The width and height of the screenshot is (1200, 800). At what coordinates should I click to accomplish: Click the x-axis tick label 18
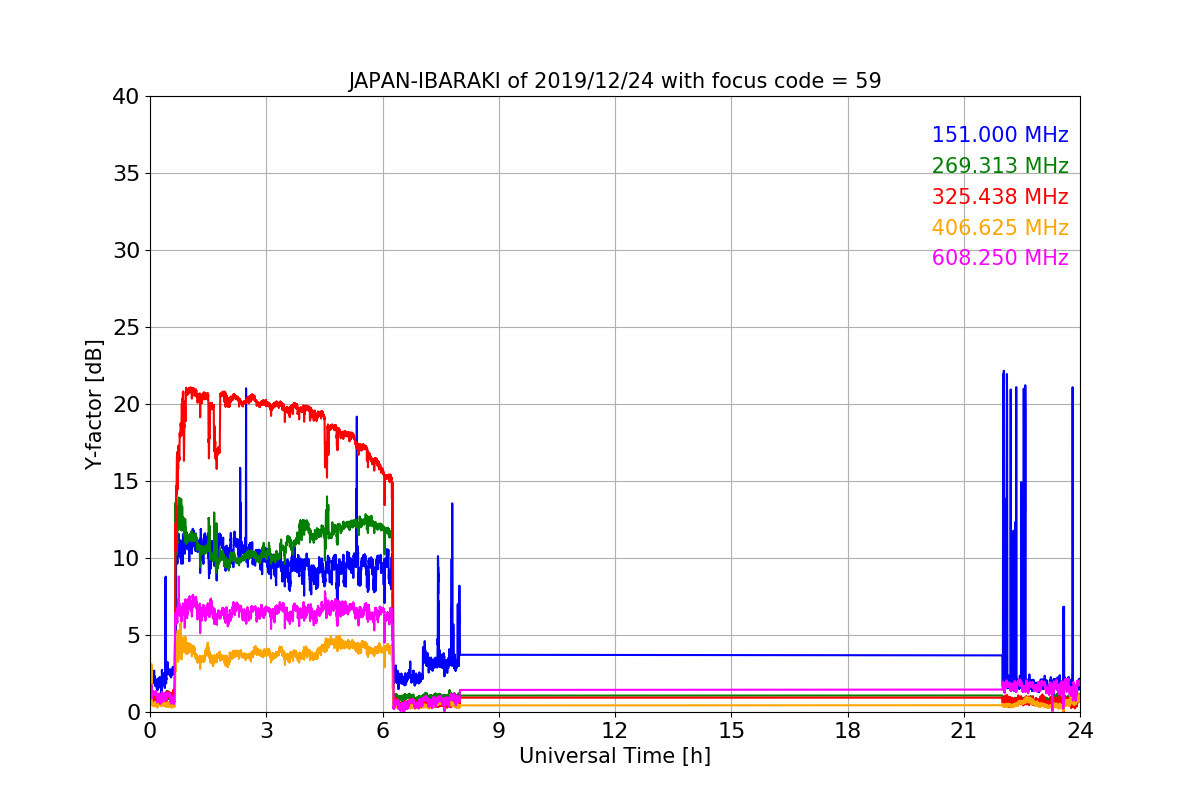point(848,731)
